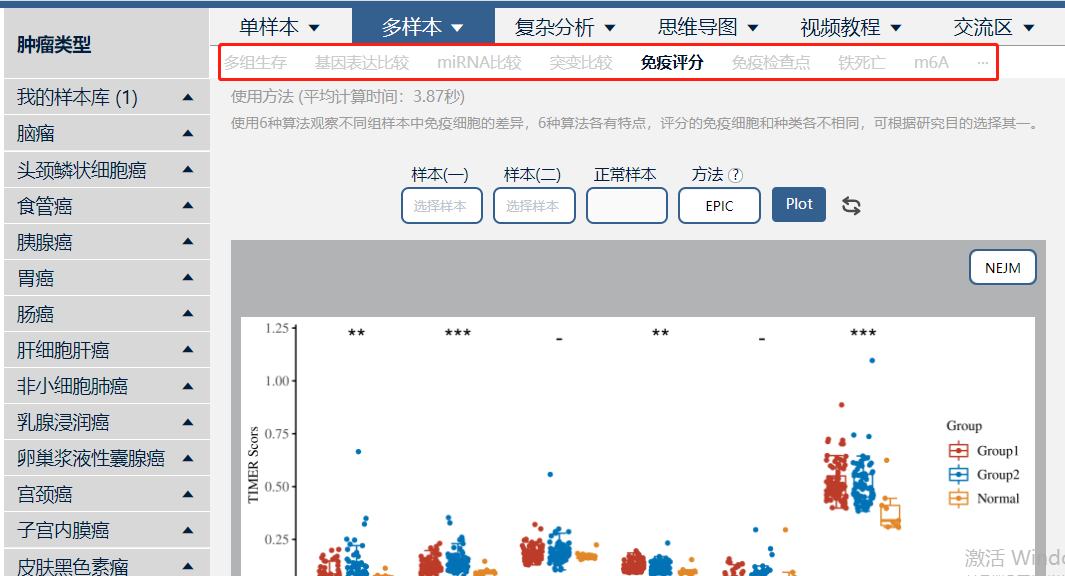Switch to the 基因表达比较 tab
1065x576 pixels.
pos(361,62)
